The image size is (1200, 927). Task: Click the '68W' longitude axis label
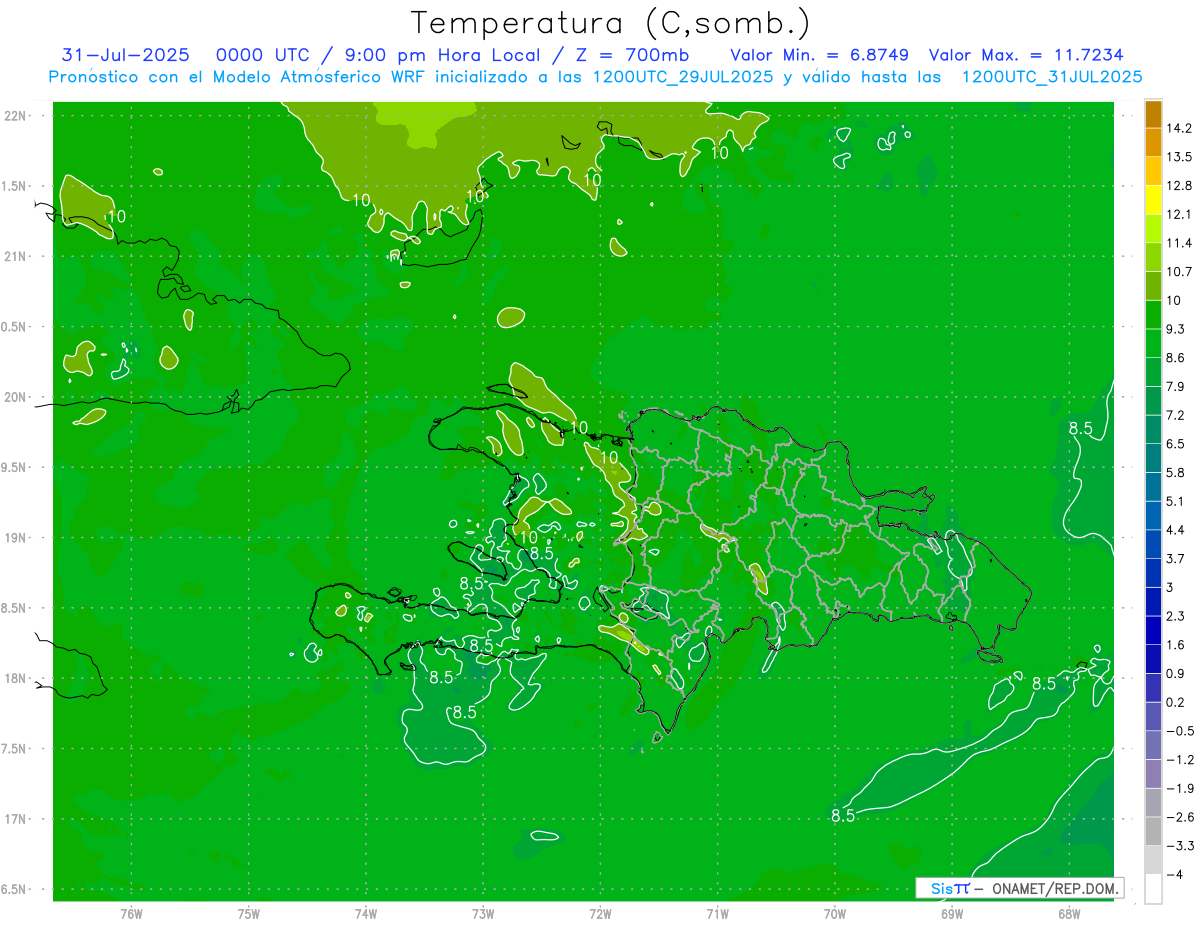(1069, 914)
